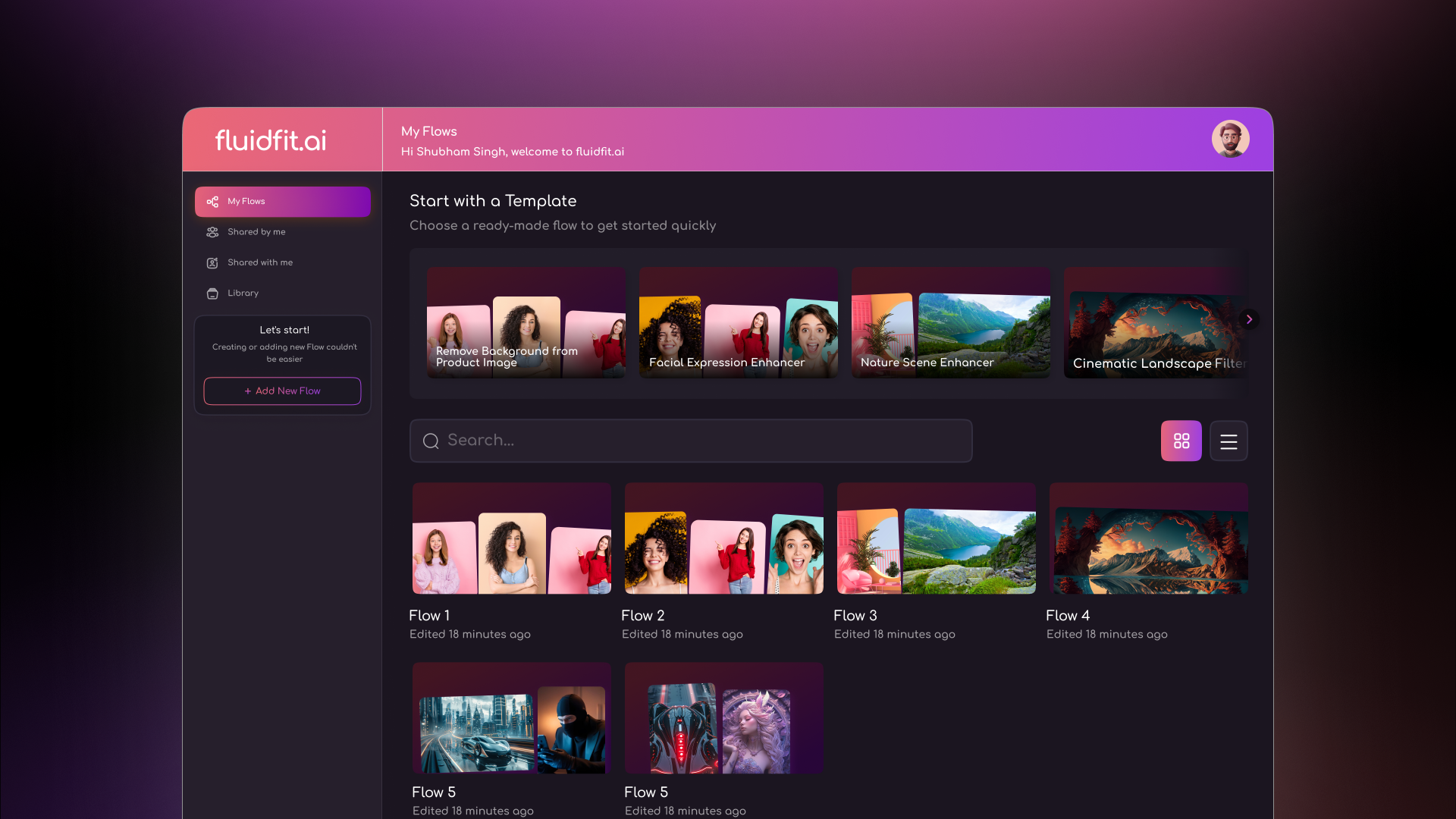Select Facial Expression Enhancer template
Image resolution: width=1456 pixels, height=819 pixels.
coord(739,322)
